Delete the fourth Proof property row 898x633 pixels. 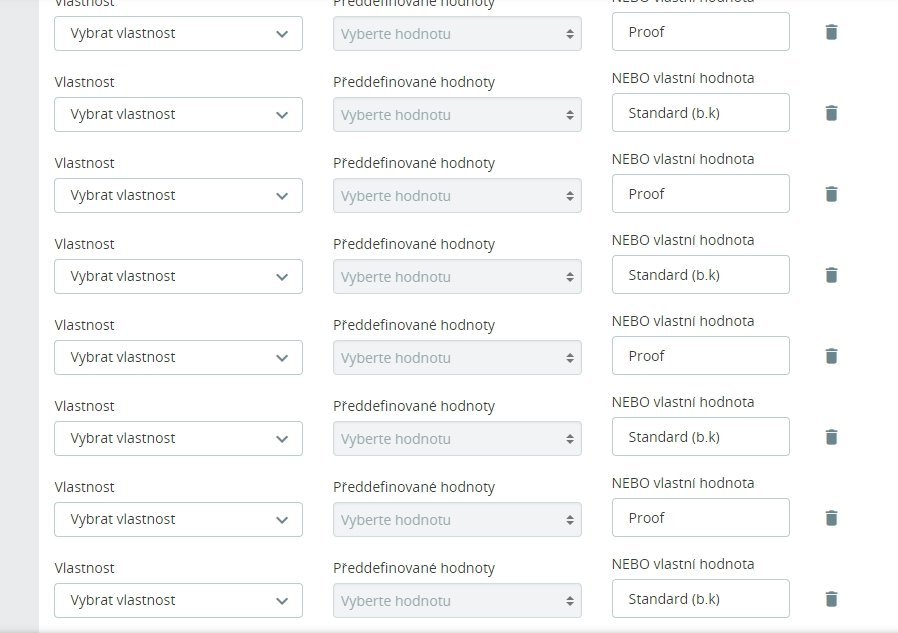coord(831,518)
